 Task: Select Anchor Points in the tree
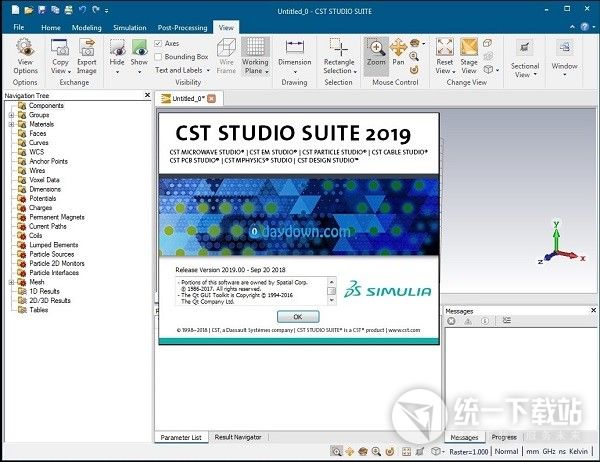click(x=48, y=161)
